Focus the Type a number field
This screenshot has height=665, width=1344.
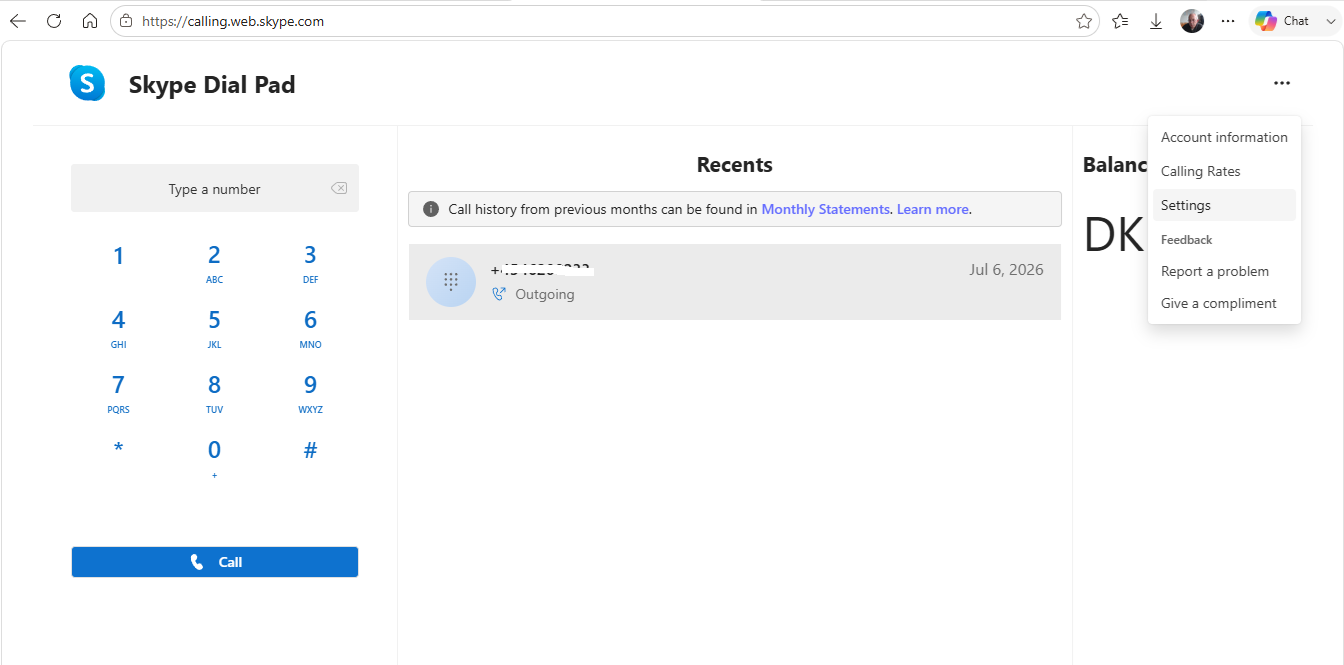(x=214, y=188)
